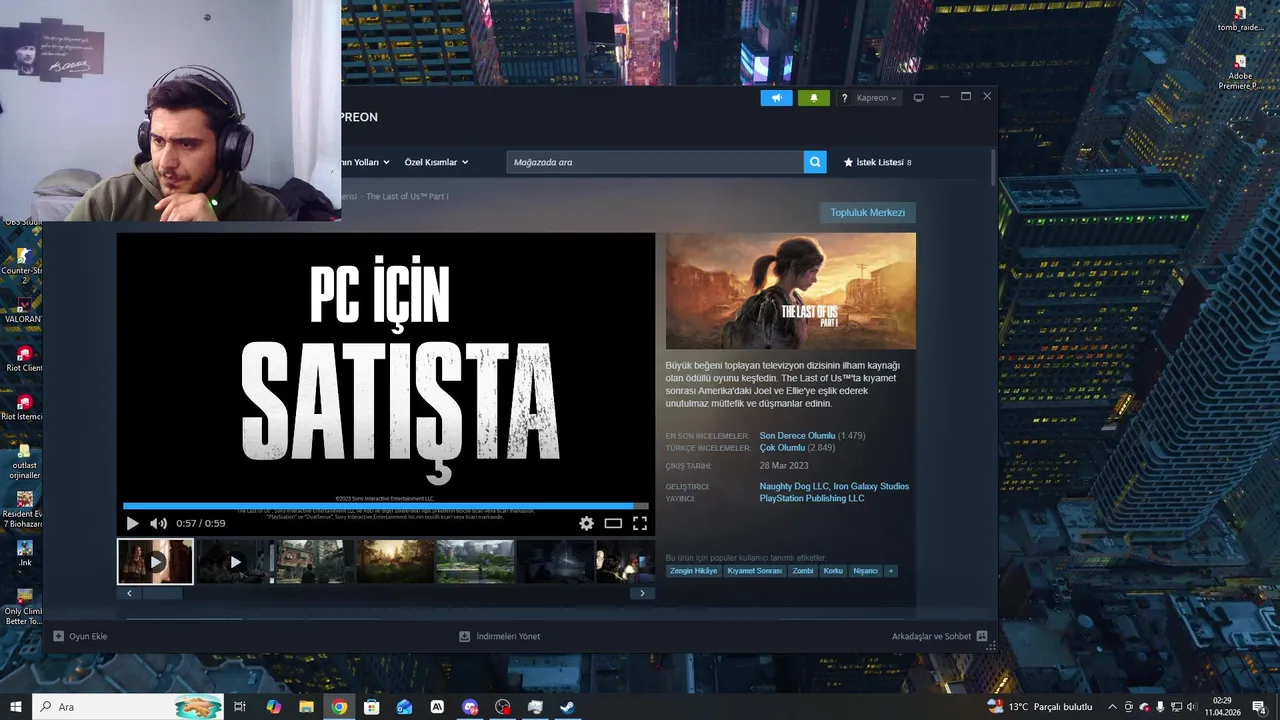
Task: Open the Riot İstemci desktop icon
Action: tap(23, 407)
